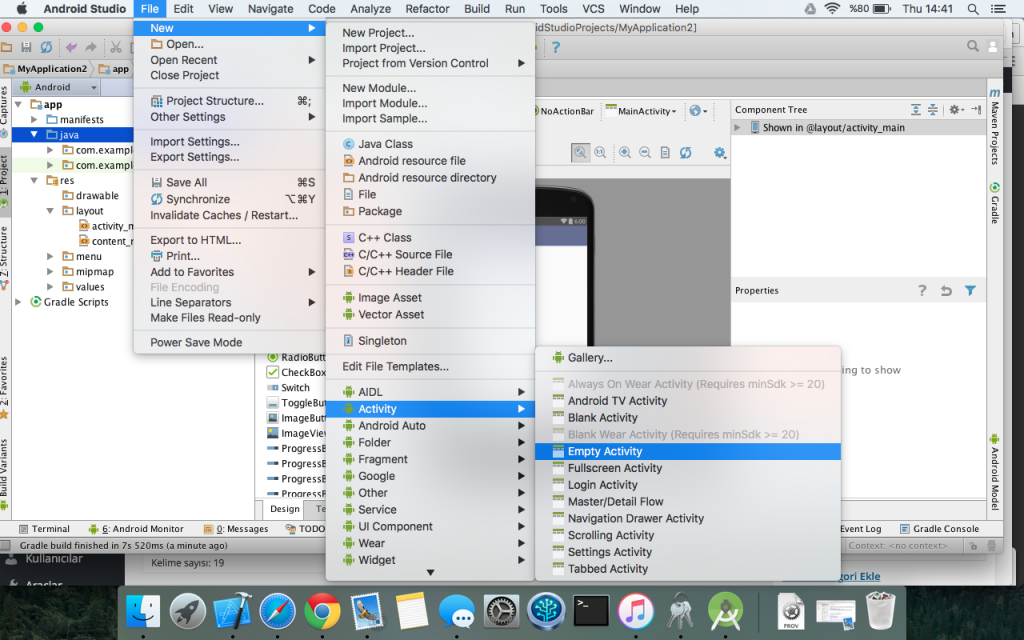Select Switch widget in palette
The height and width of the screenshot is (640, 1024).
[288, 387]
